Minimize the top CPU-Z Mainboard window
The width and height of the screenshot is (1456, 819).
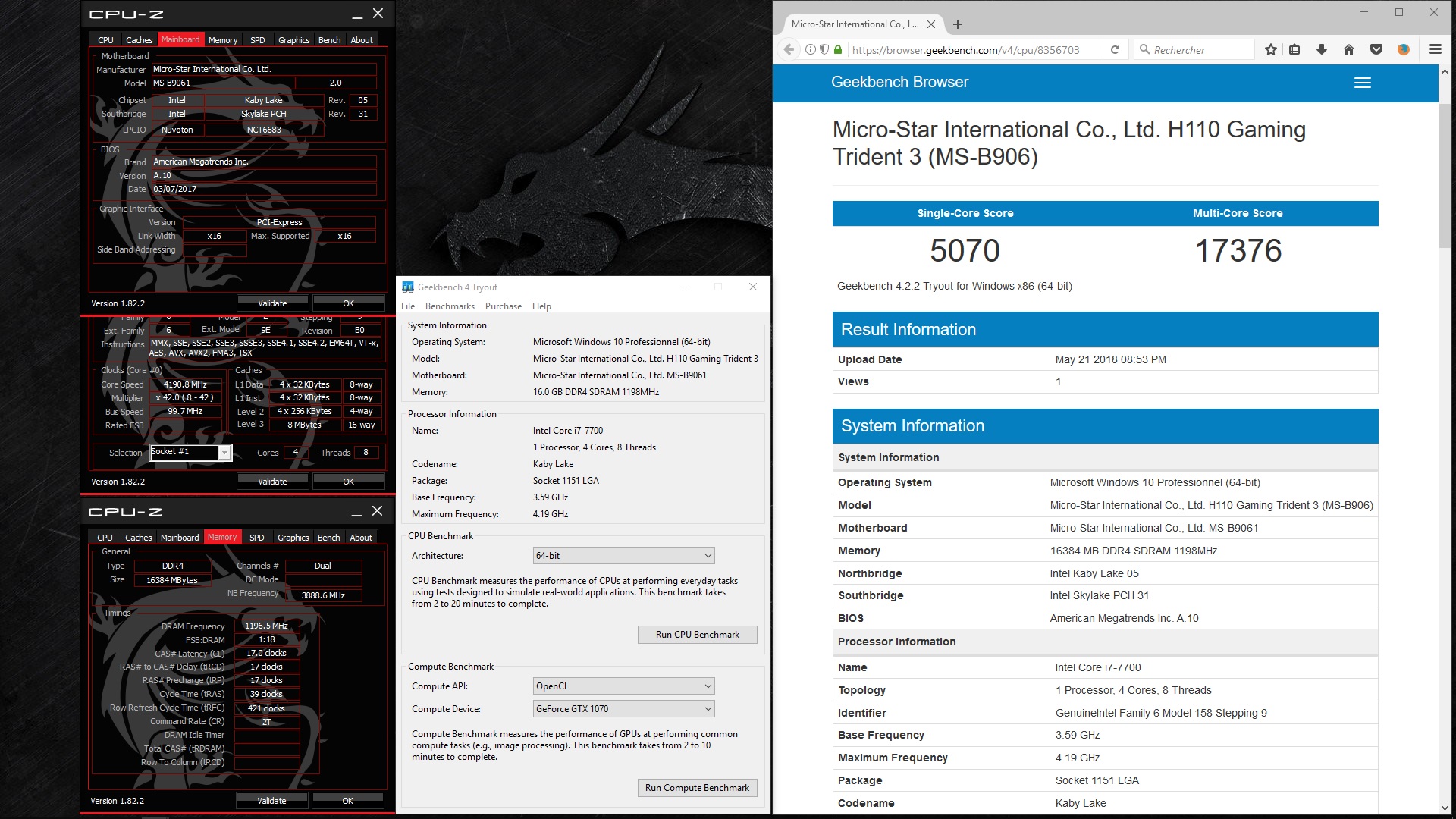click(x=356, y=14)
